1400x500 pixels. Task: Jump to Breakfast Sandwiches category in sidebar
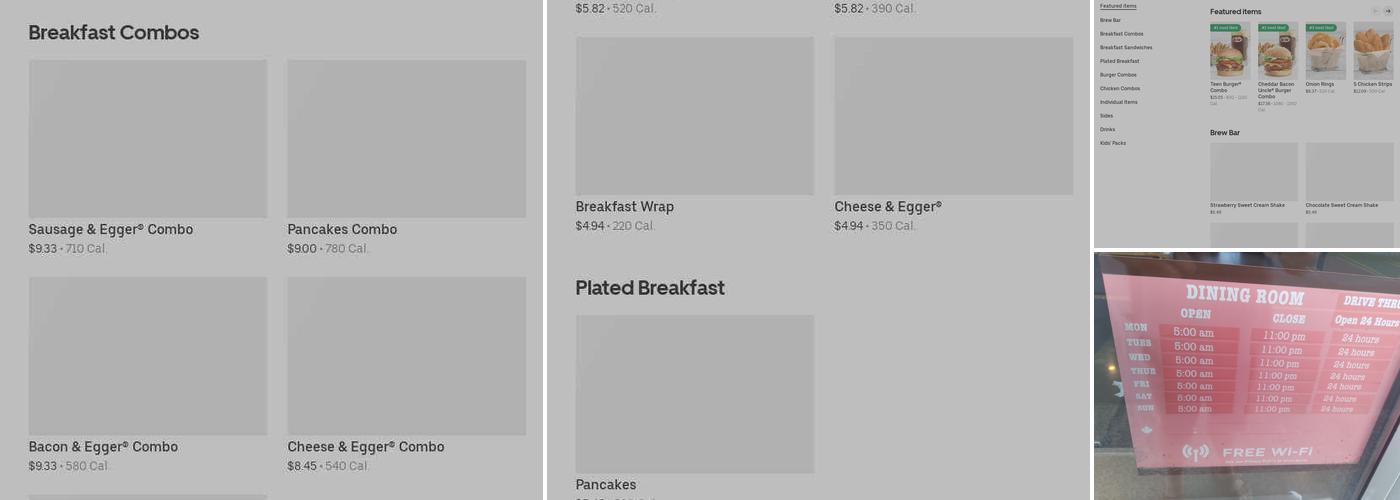click(1126, 47)
